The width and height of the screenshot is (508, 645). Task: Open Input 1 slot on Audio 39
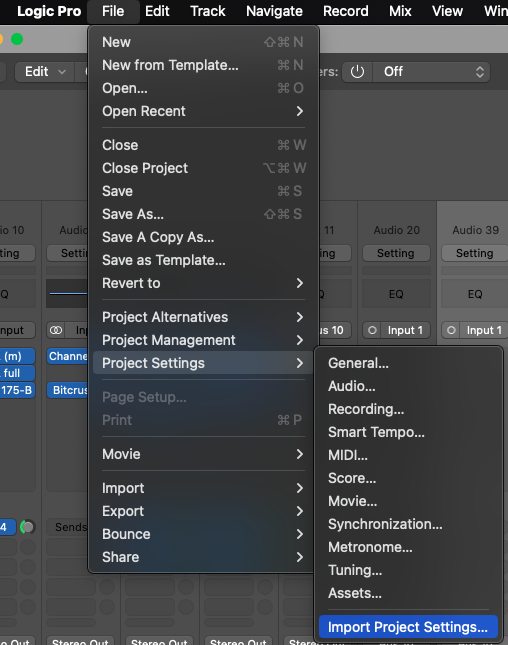click(x=485, y=330)
